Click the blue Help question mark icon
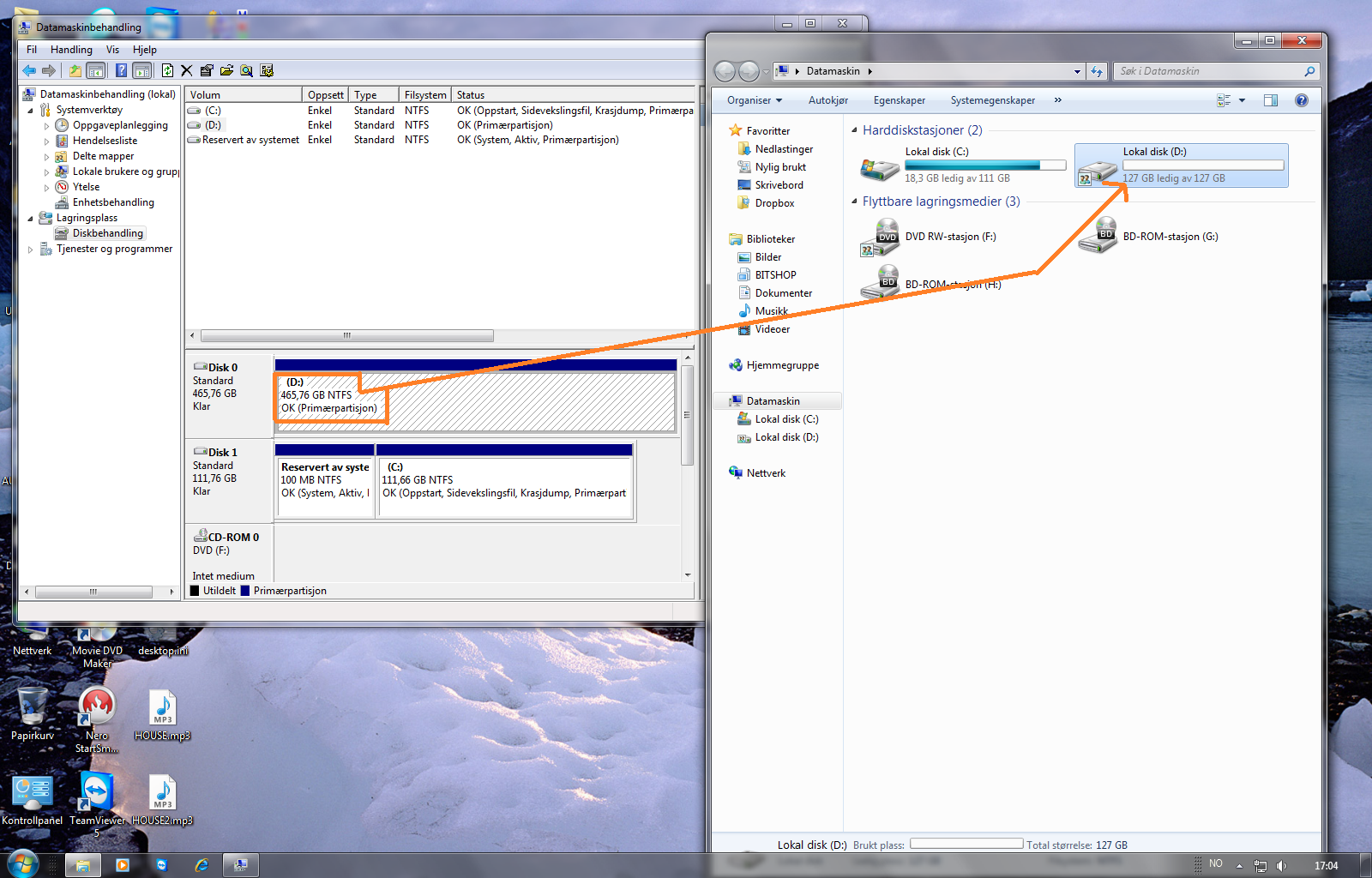 (121, 70)
